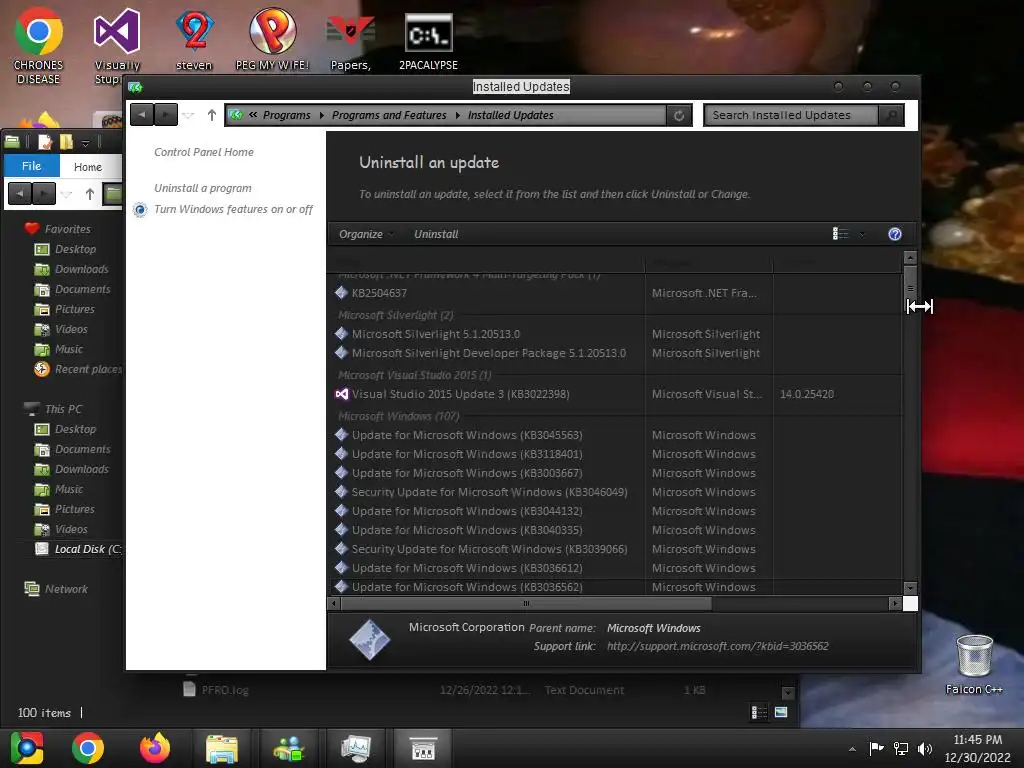Click the Uninstall toolbar button
This screenshot has width=1024, height=768.
pos(436,234)
